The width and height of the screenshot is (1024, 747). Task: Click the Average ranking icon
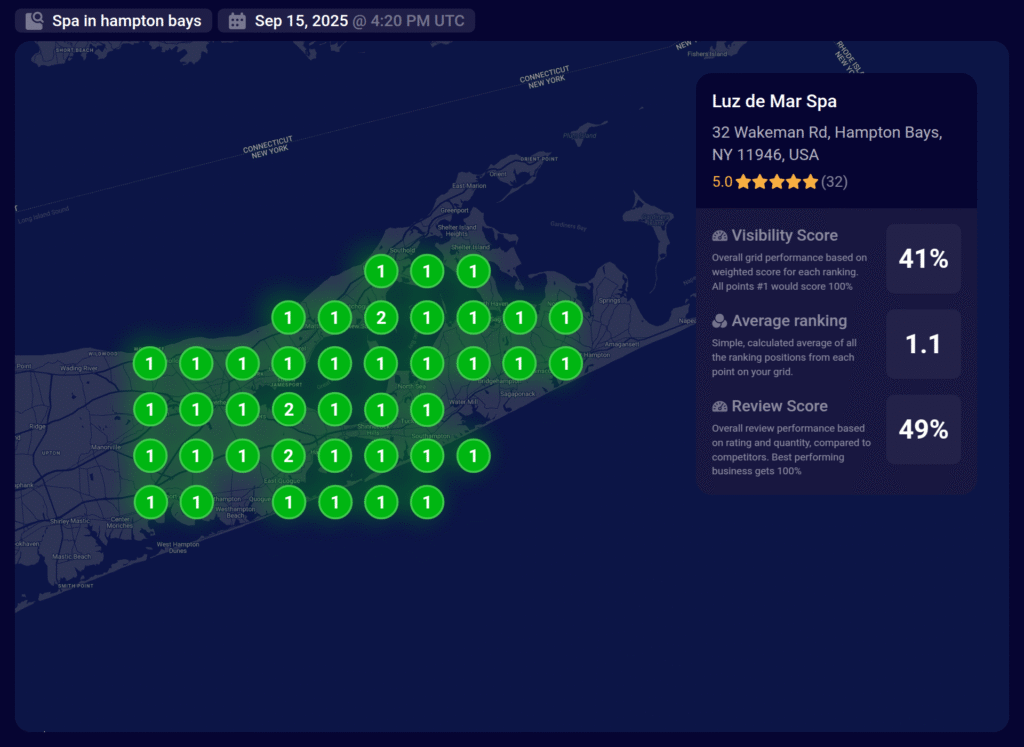(720, 321)
